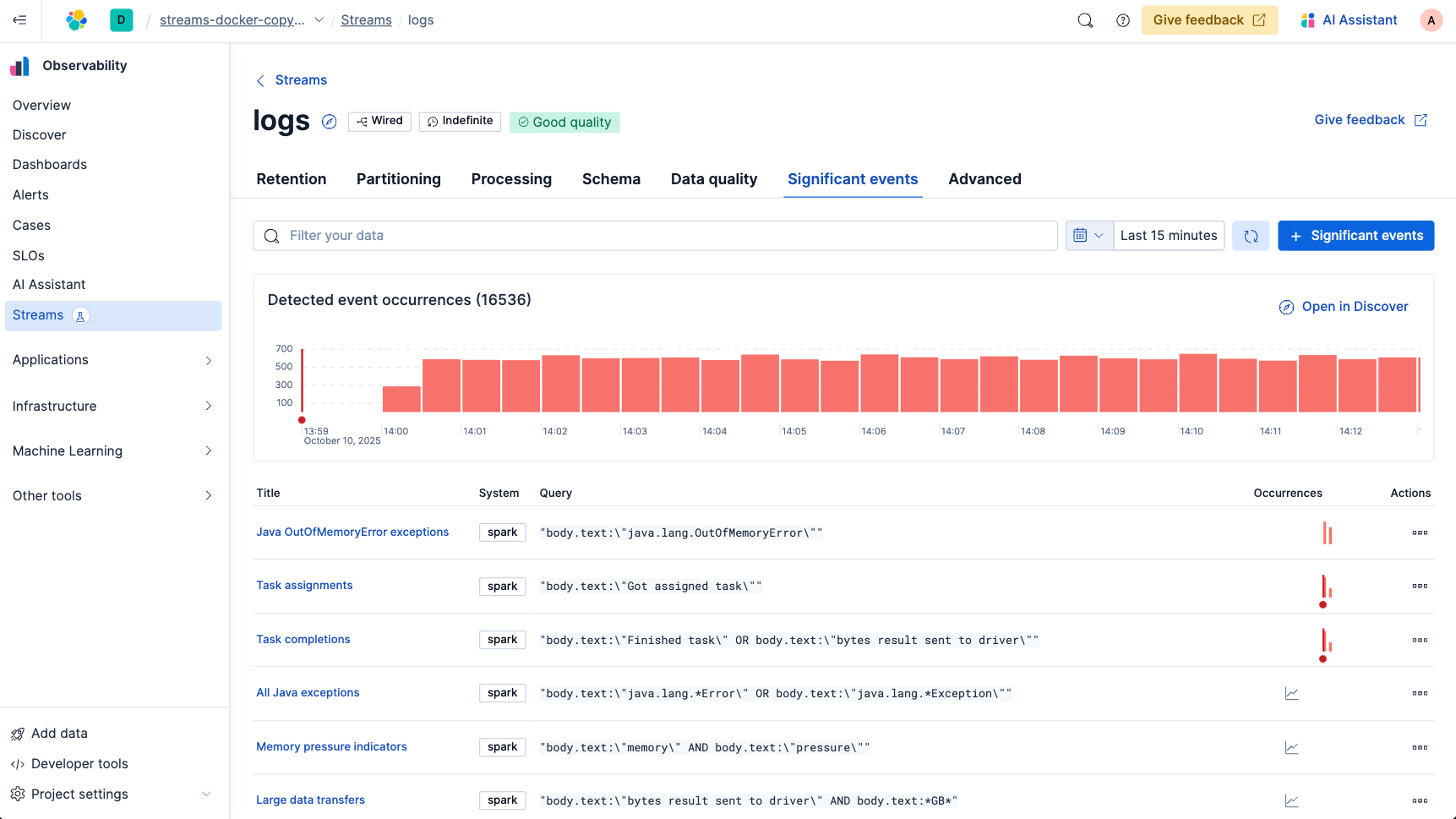The image size is (1456, 819).
Task: Open the Task completions event link
Action: (x=303, y=639)
